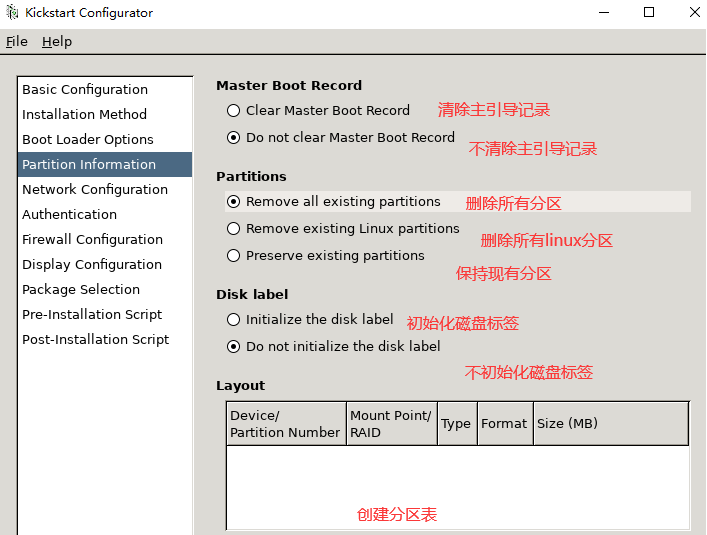Image resolution: width=707 pixels, height=535 pixels.
Task: Select Basic Configuration in sidebar
Action: [105, 89]
